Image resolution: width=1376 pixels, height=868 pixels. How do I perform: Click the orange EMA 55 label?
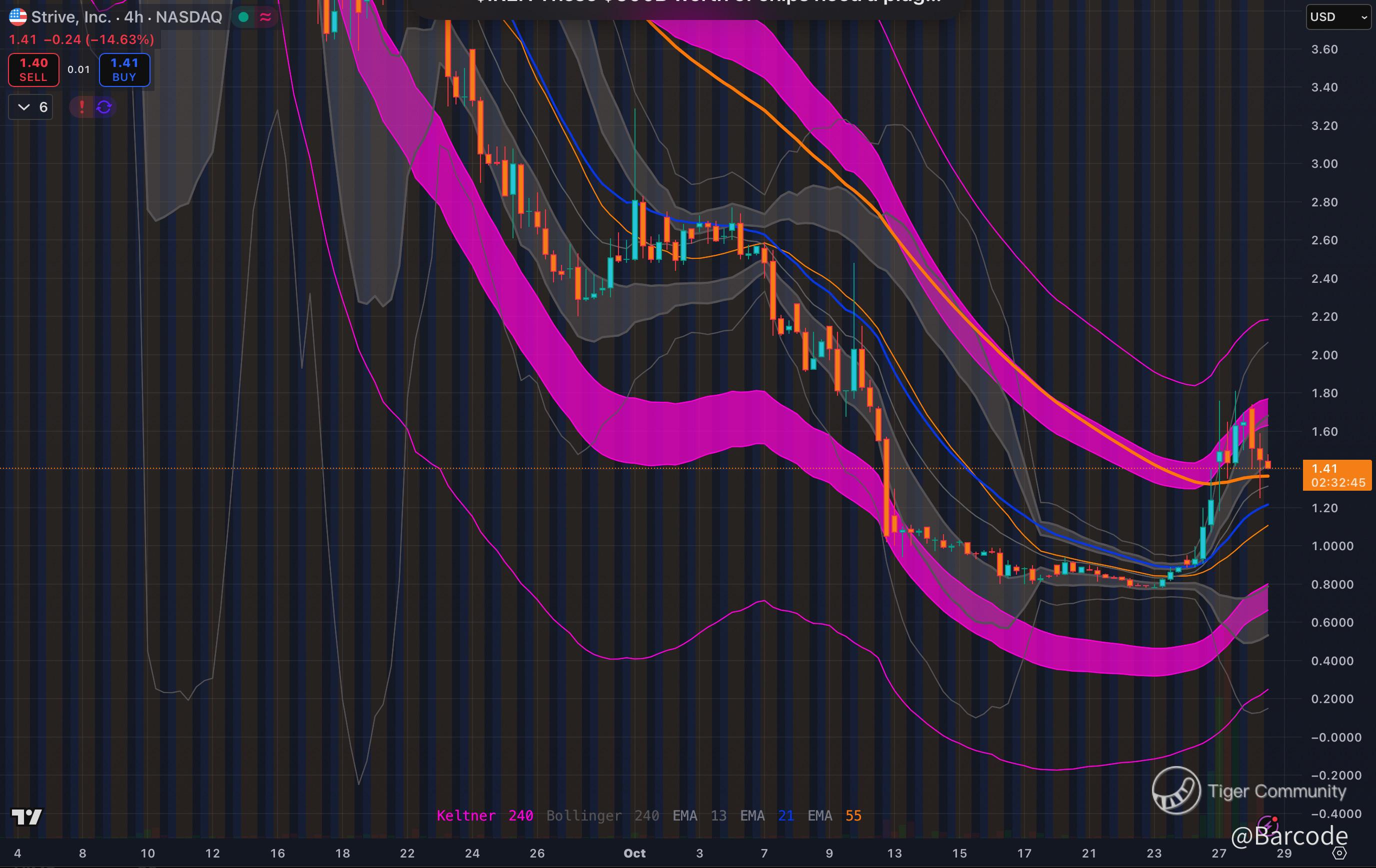[834, 816]
